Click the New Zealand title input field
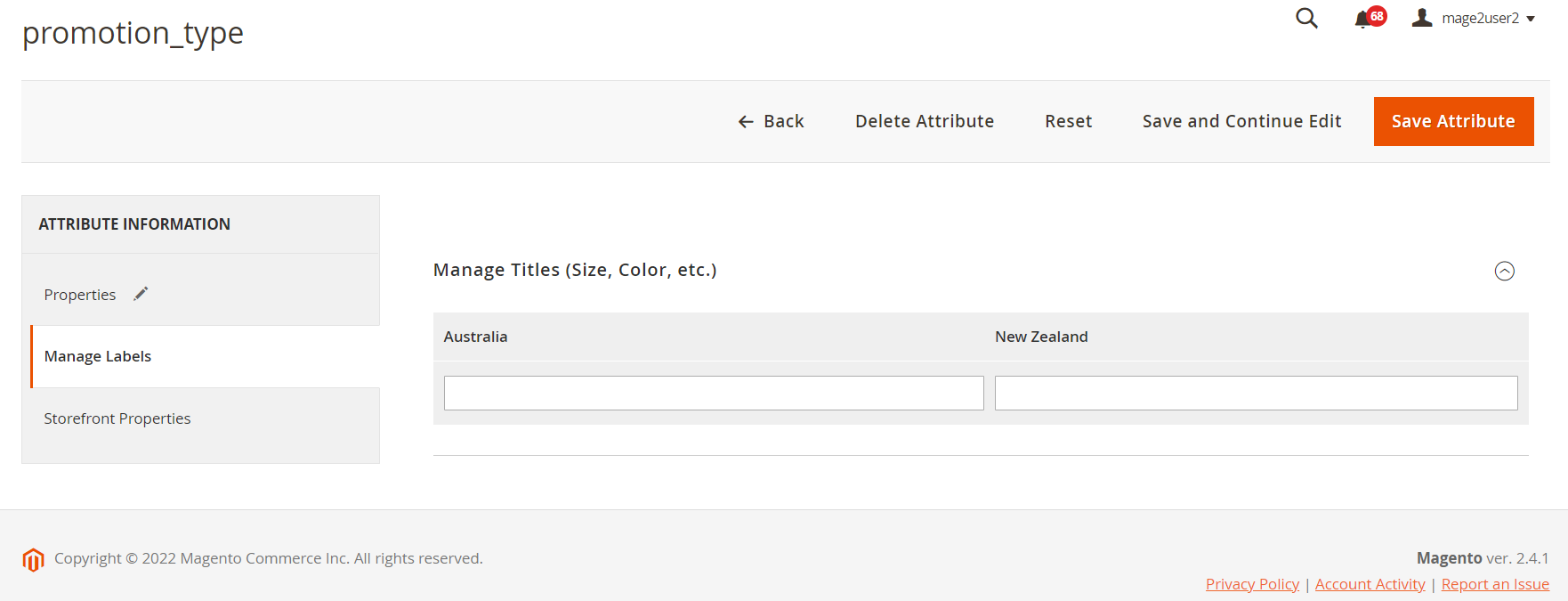Screen dimensions: 1568x601 tap(1256, 393)
